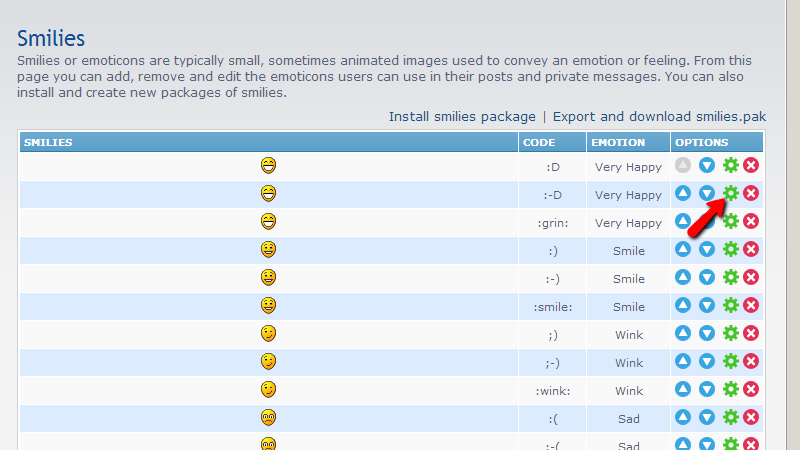Move the :smile: smiley down
The width and height of the screenshot is (800, 450).
pos(707,305)
